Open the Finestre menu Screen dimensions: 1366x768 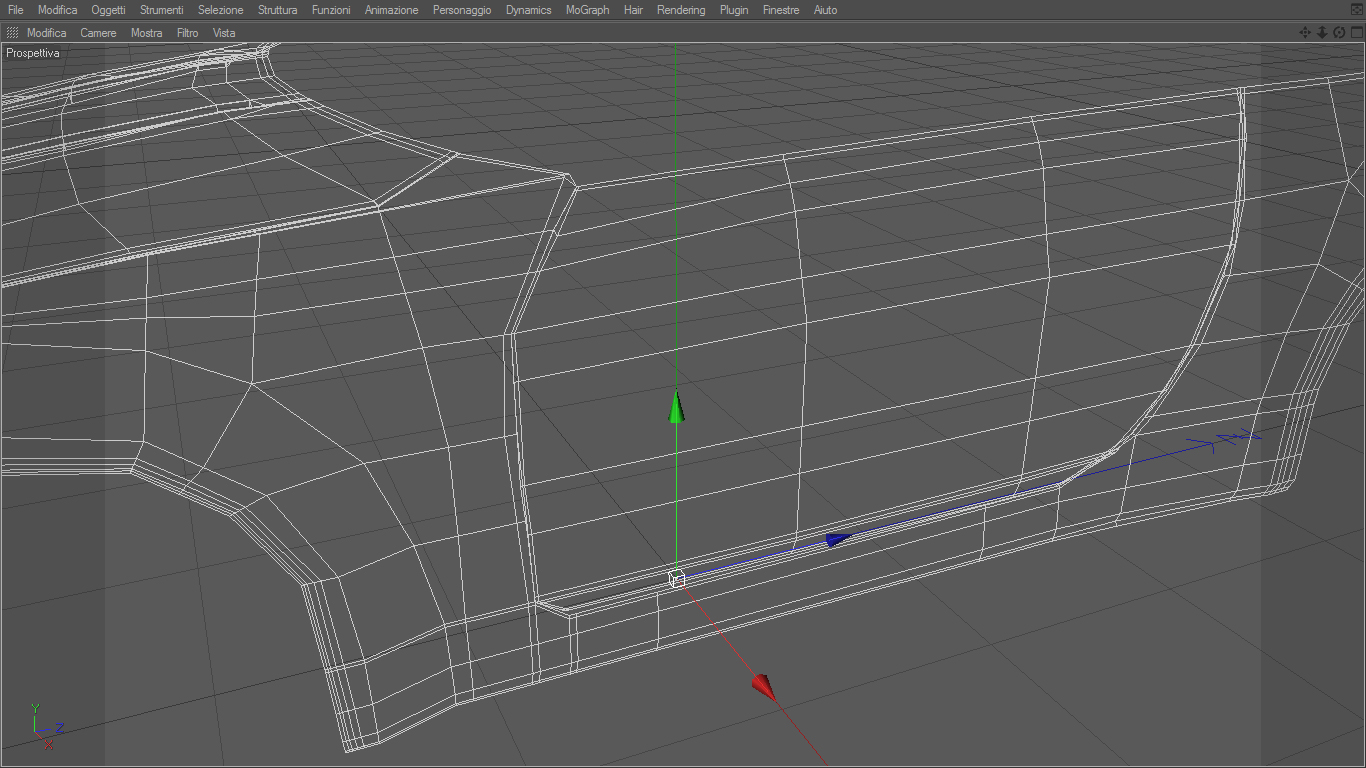tap(781, 10)
